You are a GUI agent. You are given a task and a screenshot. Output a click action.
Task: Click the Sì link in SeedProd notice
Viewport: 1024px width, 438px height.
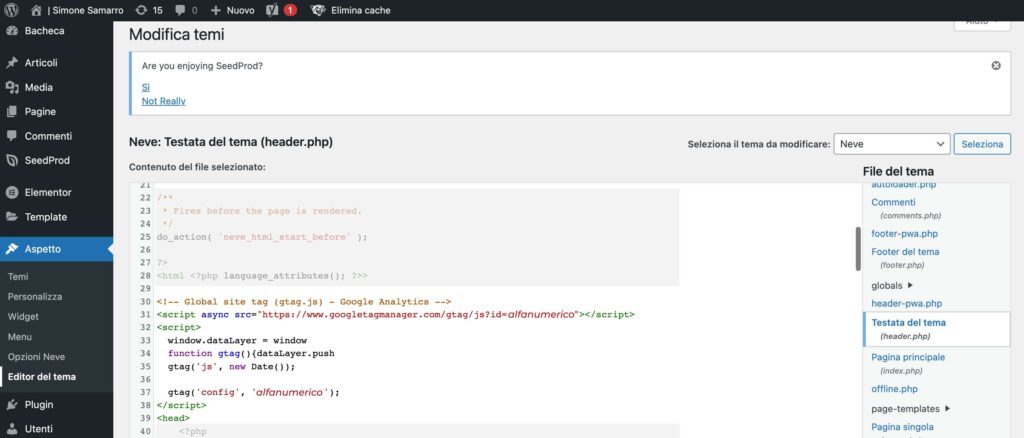pos(146,87)
